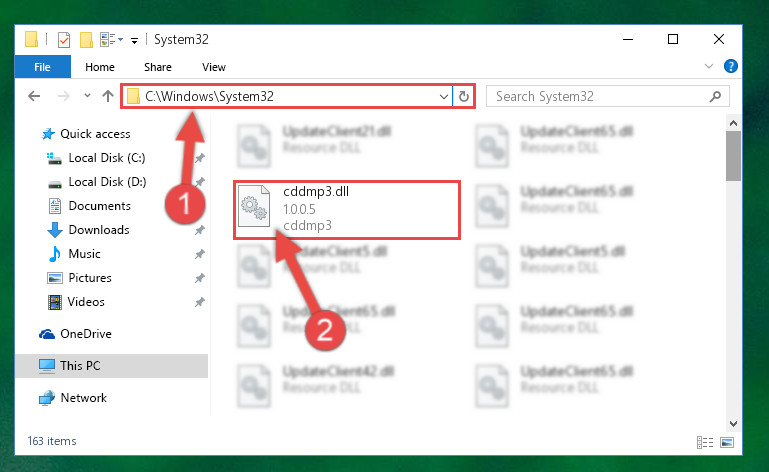This screenshot has width=769, height=472.
Task: Expand the ribbon with the chevron
Action: [709, 66]
